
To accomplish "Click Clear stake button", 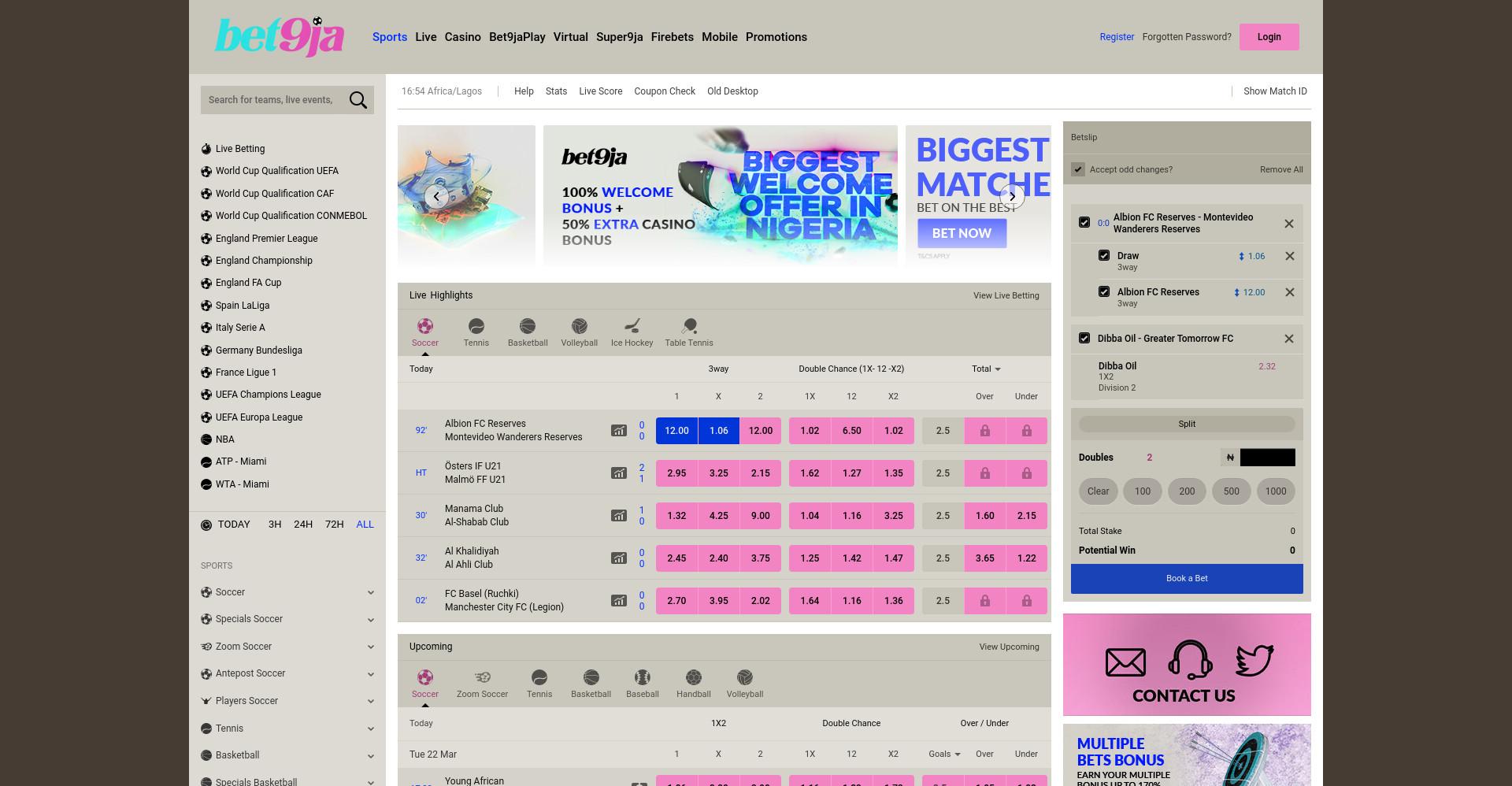I will [1098, 491].
